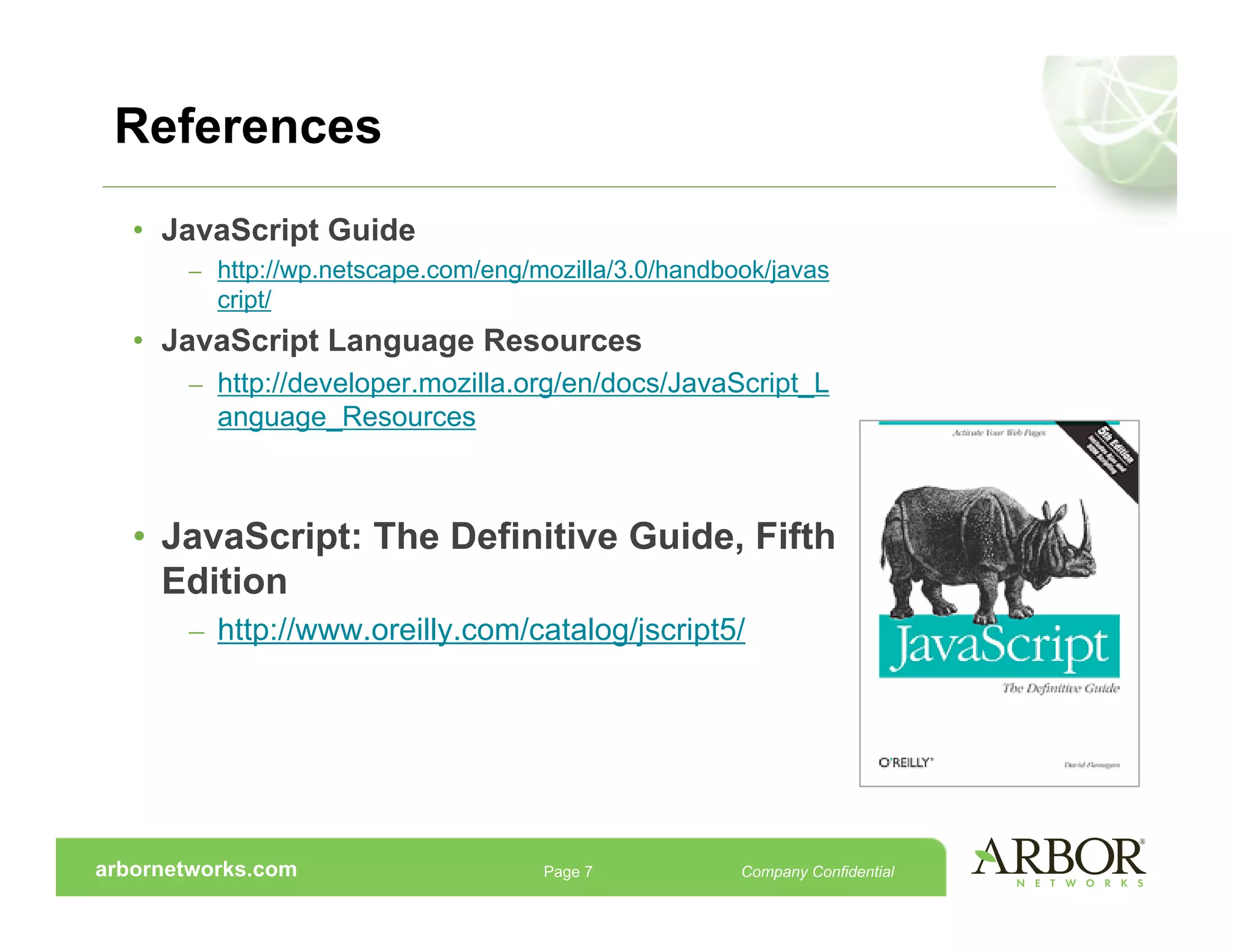Open the wp.netscape.com JavaScript Guide link
The width and height of the screenshot is (1233, 952).
523,270
